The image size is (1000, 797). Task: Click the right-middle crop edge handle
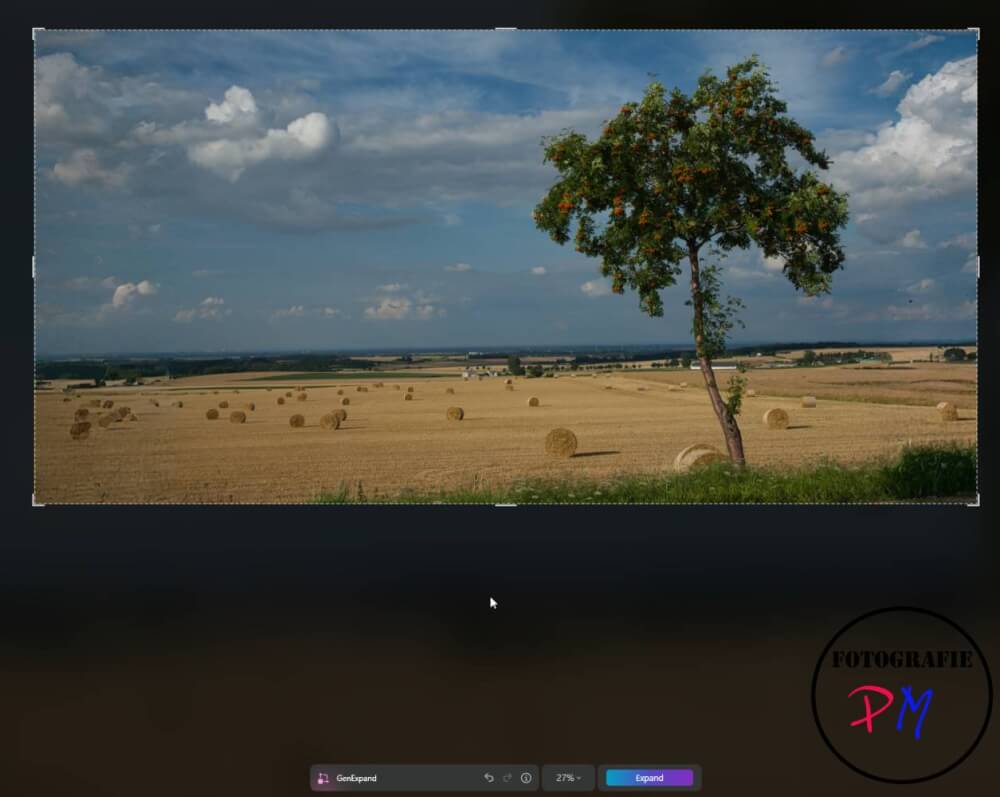point(978,267)
